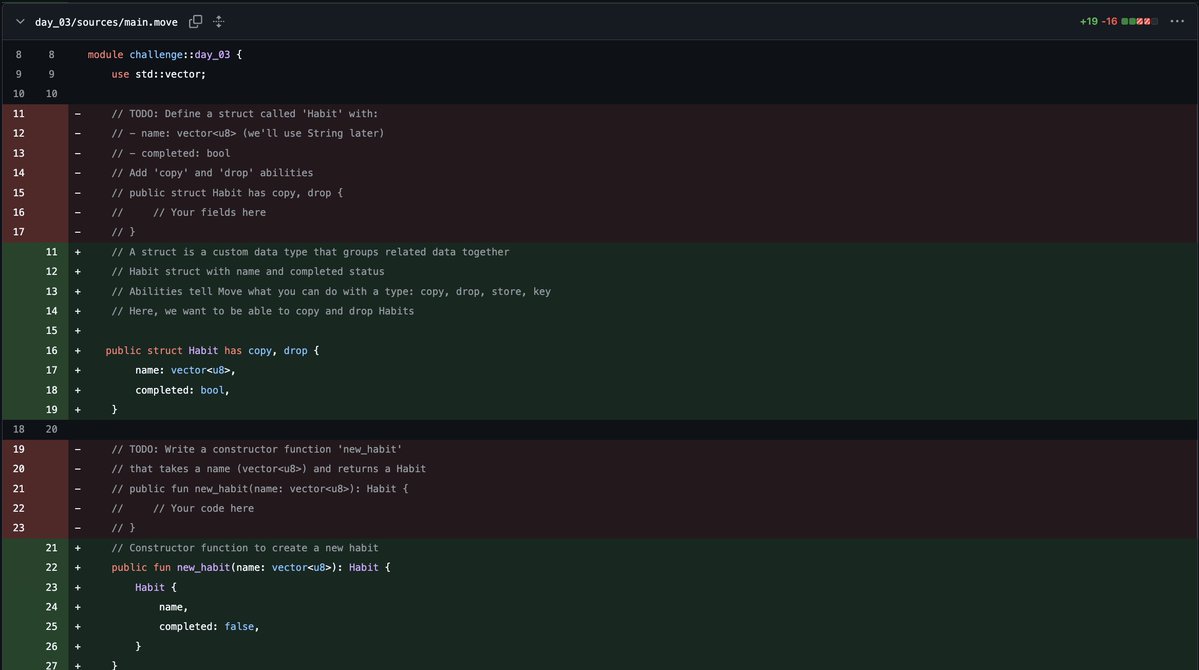Click the 'module challenge::day_03 {' line
Image resolution: width=1199 pixels, height=670 pixels.
click(x=164, y=54)
